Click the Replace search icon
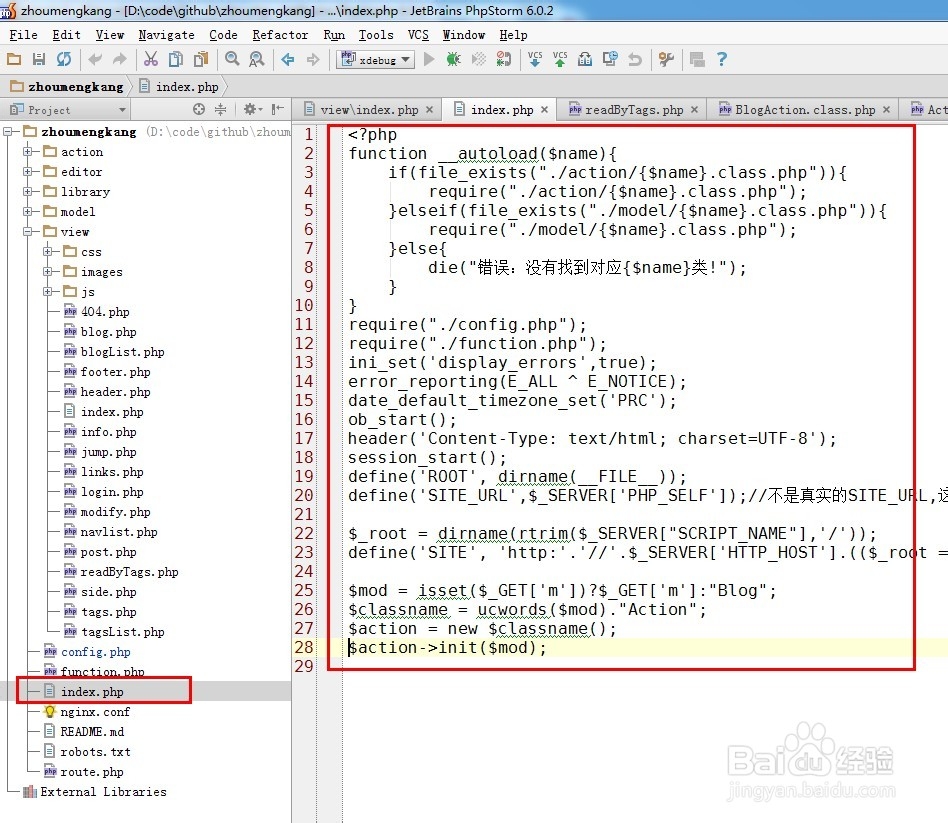 point(256,59)
